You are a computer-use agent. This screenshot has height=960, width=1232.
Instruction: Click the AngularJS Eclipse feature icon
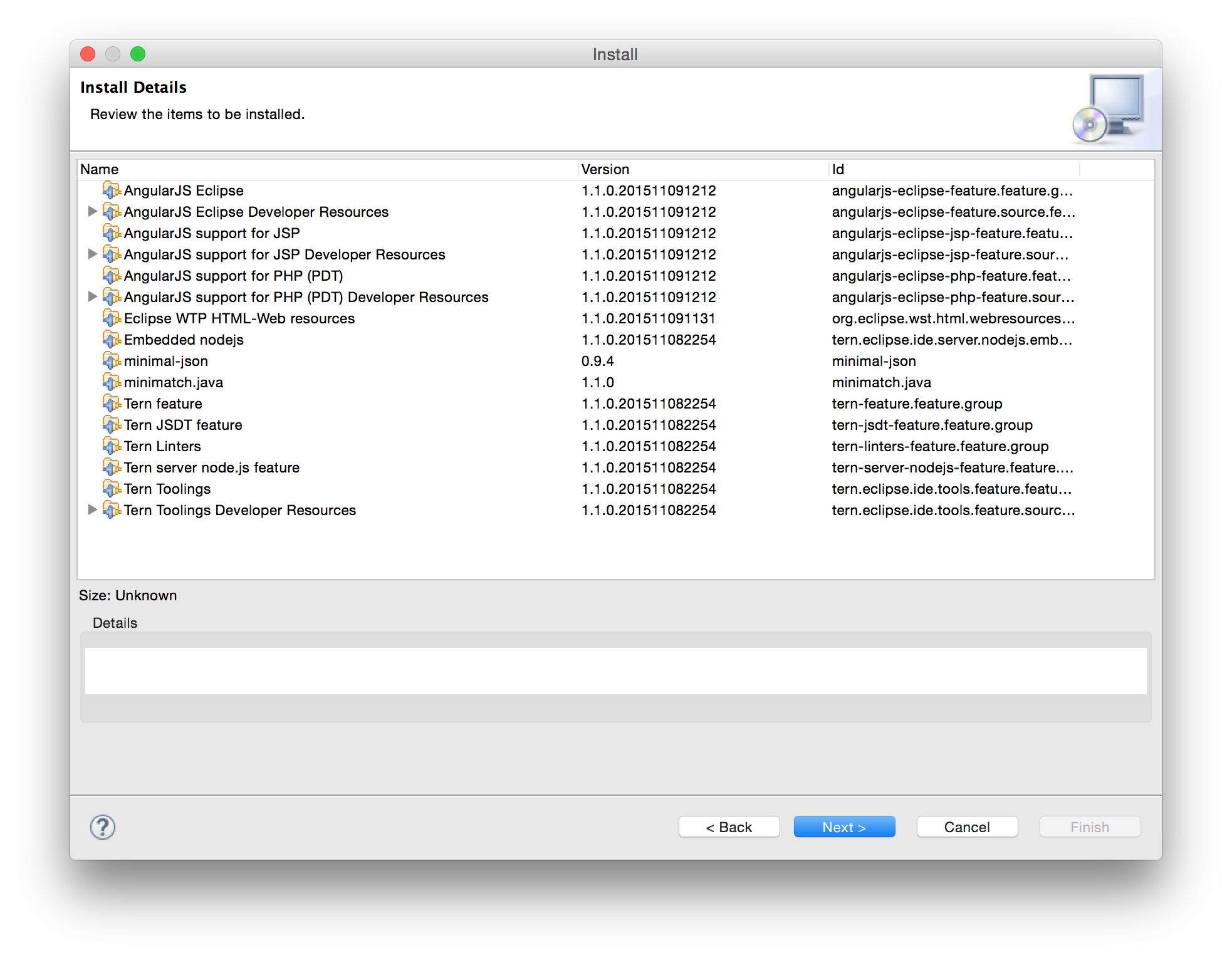(112, 190)
